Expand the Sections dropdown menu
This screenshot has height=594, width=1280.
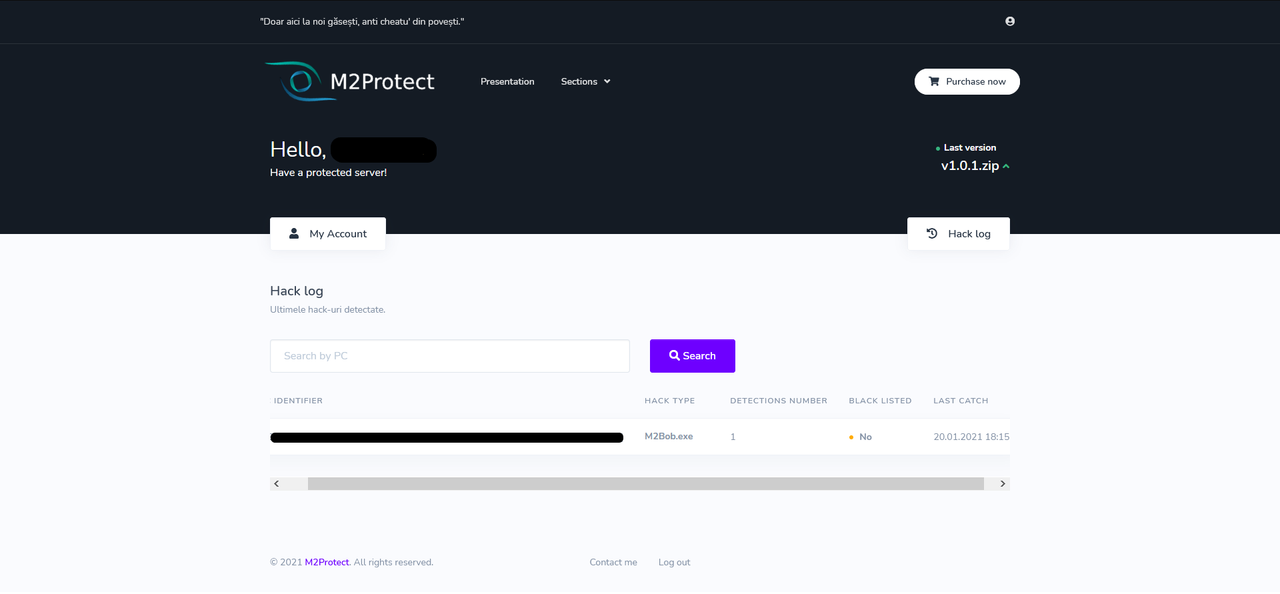(585, 82)
